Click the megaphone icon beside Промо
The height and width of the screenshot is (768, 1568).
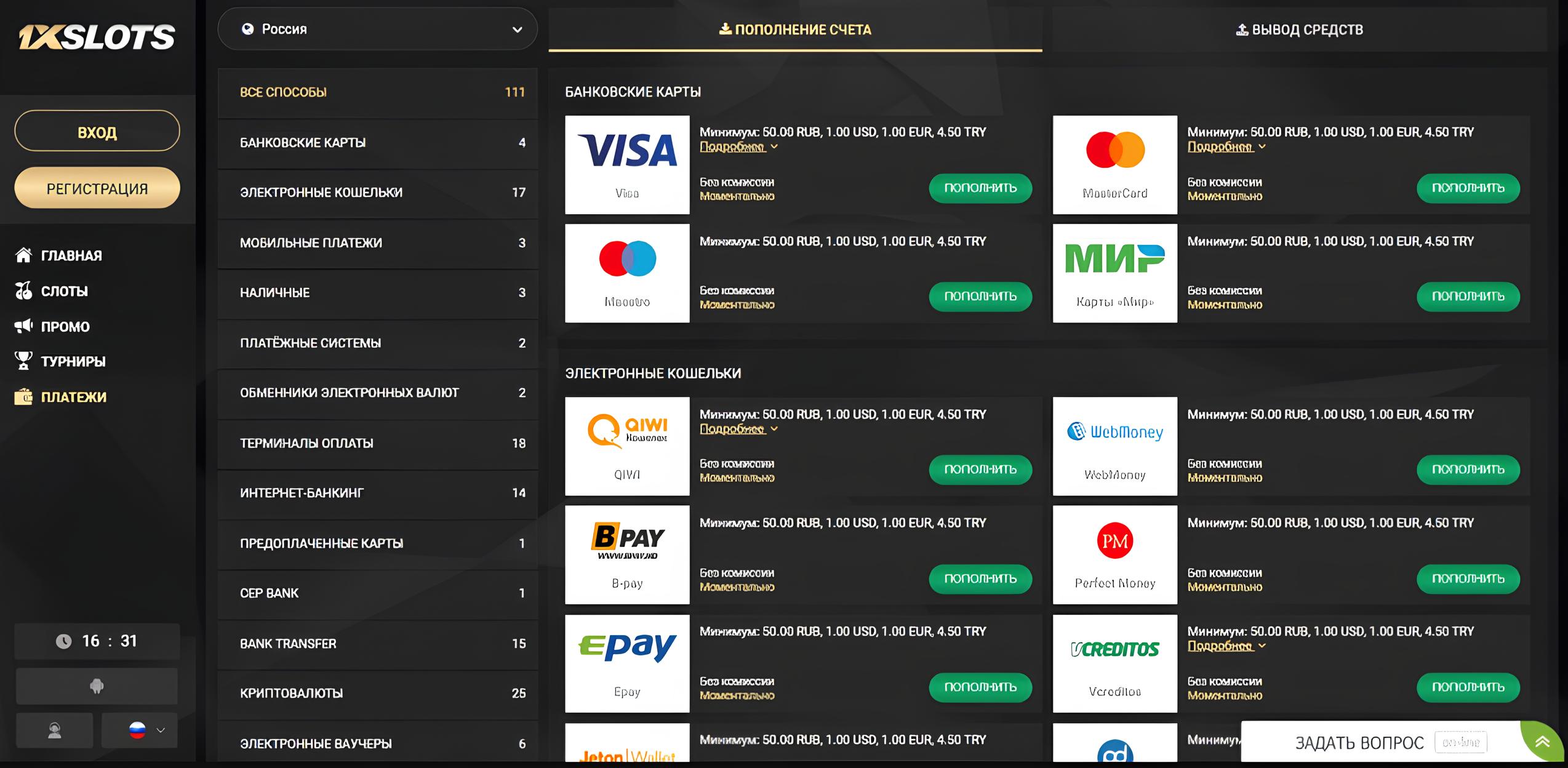tap(23, 326)
